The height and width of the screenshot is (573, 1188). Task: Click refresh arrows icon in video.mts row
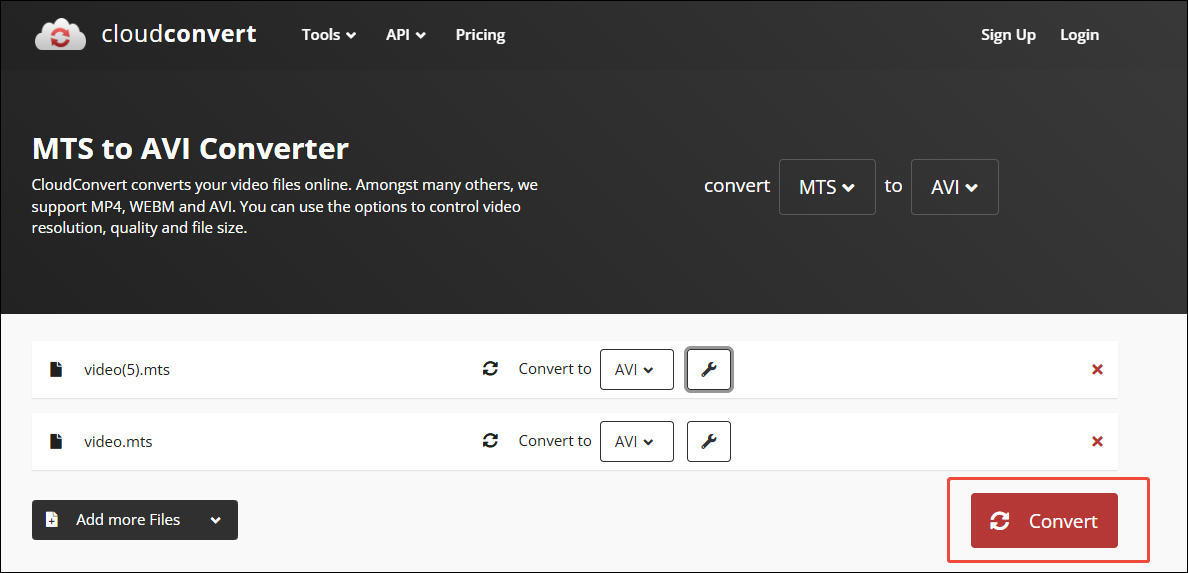coord(490,440)
